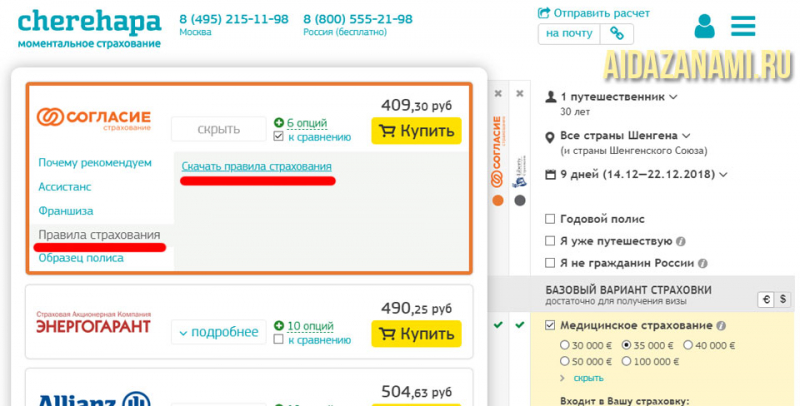This screenshot has height=406, width=800.
Task: Click Скачать правила страхования link
Action: click(x=257, y=165)
